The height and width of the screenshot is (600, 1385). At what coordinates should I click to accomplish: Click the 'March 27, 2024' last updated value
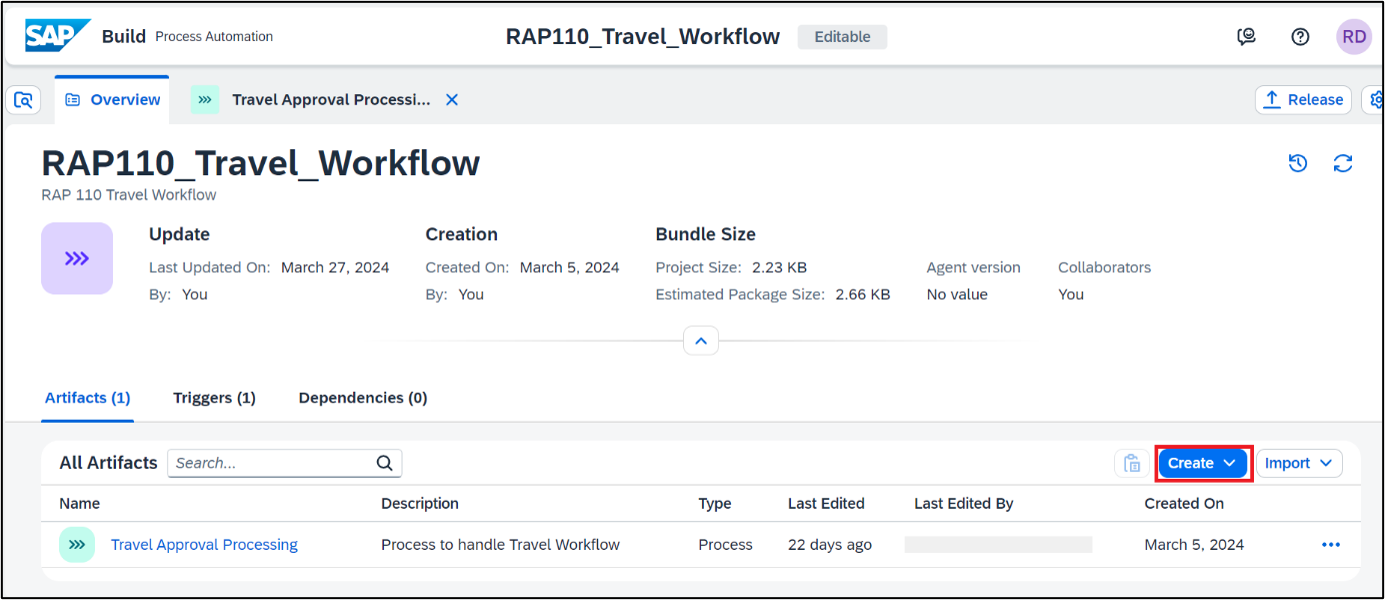(335, 268)
